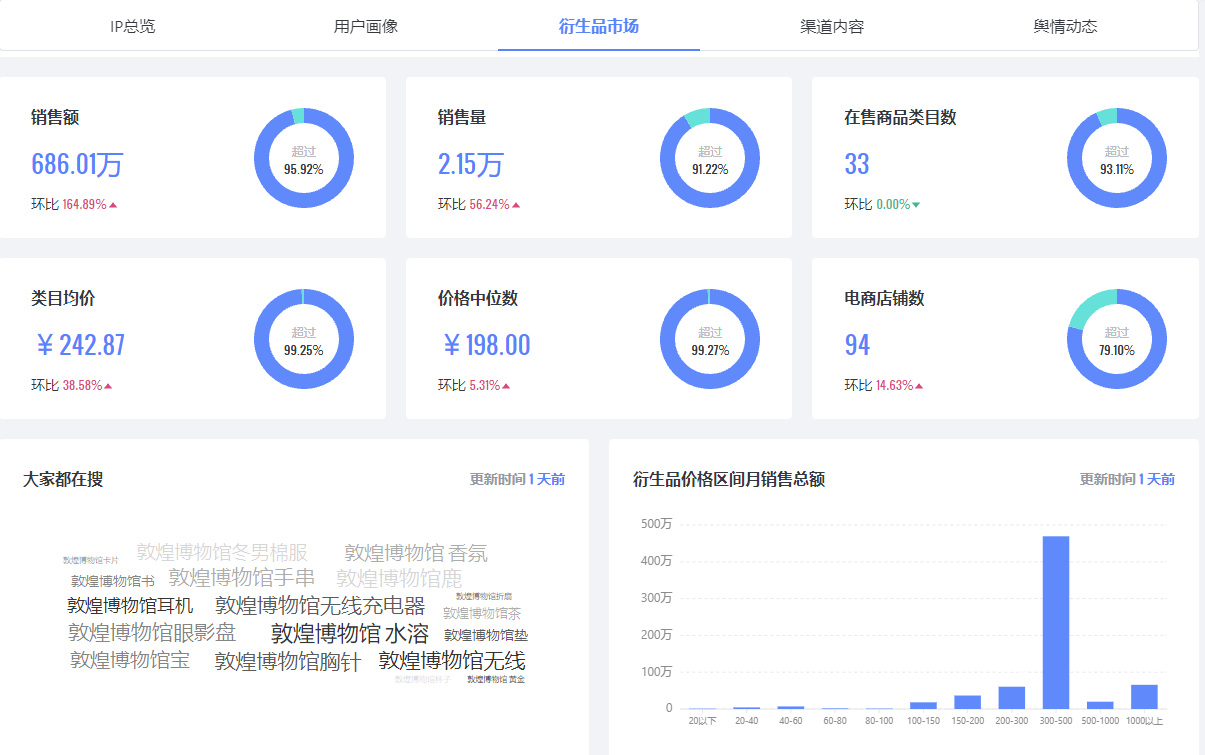Click the 2.15万 sales volume value
Image resolution: width=1205 pixels, height=755 pixels.
pyautogui.click(x=471, y=164)
